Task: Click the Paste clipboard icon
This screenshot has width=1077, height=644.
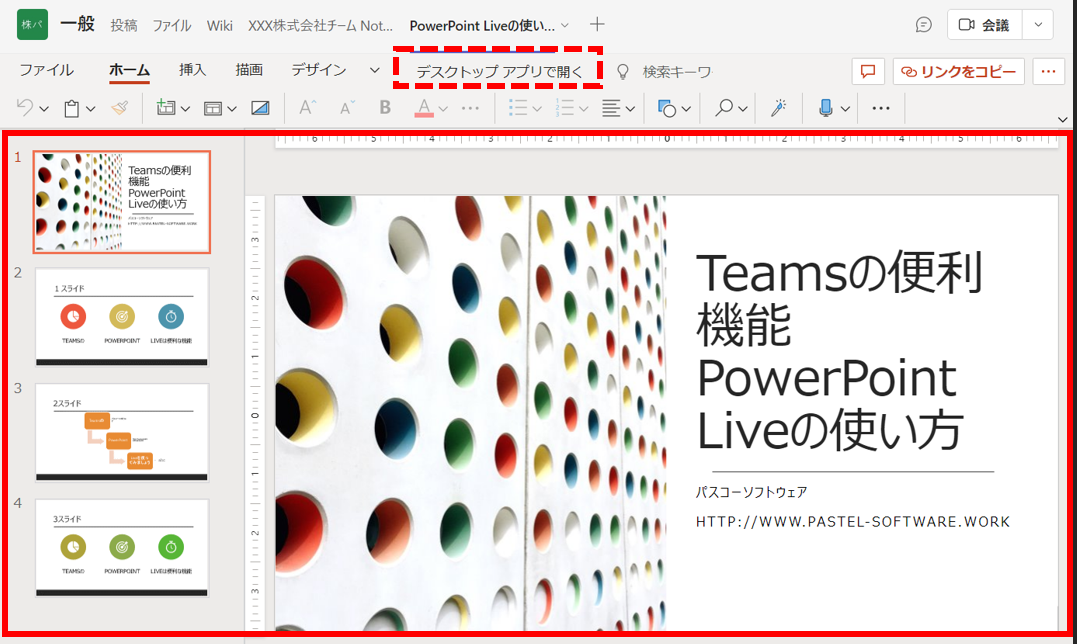Action: tap(71, 108)
